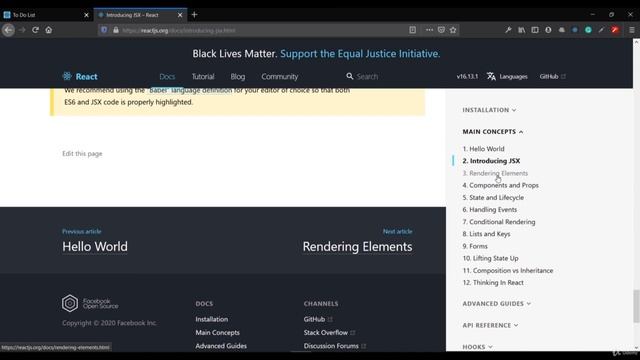Close the To Do List tab
This screenshot has width=640, height=360.
click(x=86, y=15)
